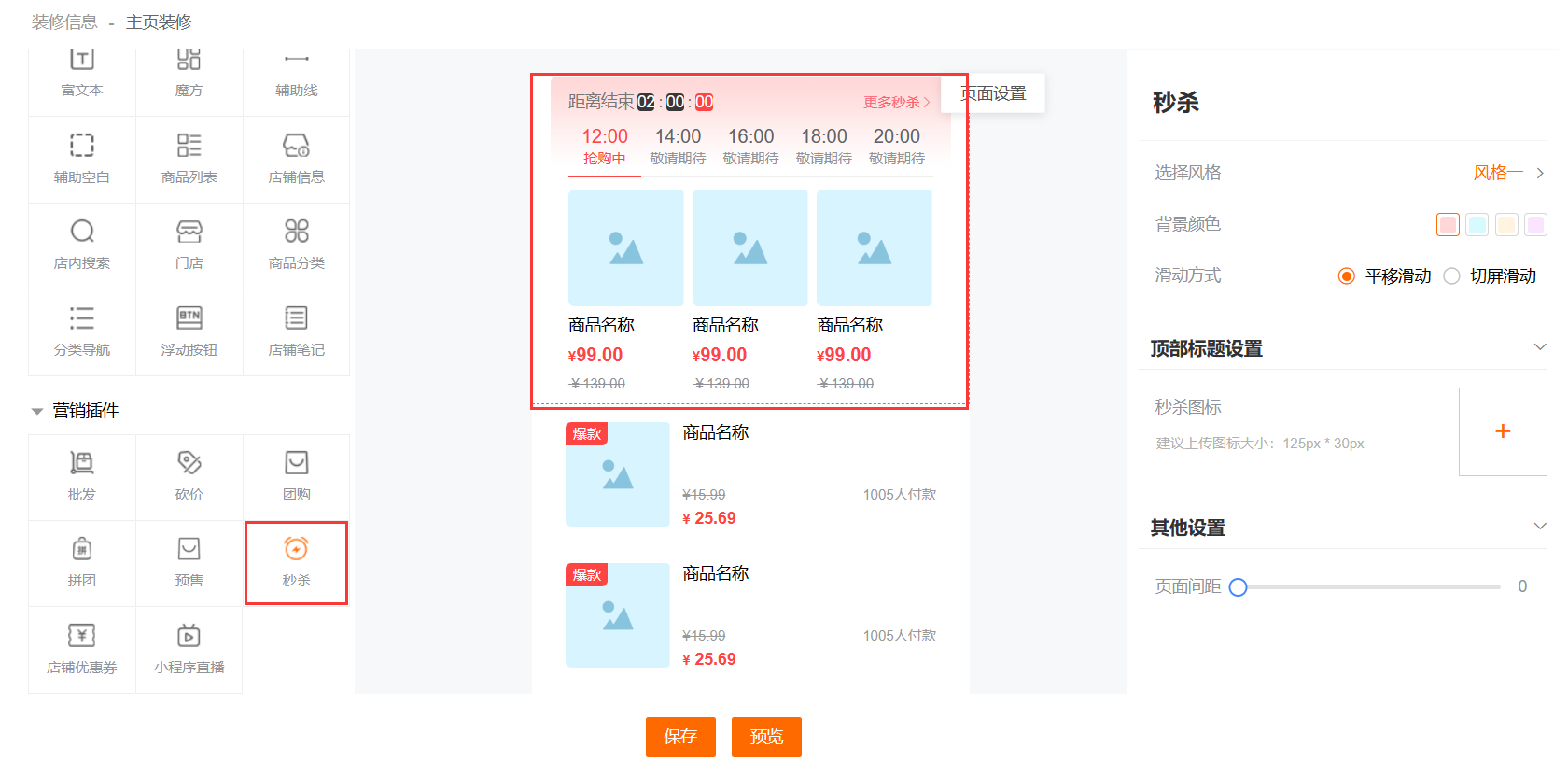Collapse the 其他设置 section
The height and width of the screenshot is (775, 1568).
(x=1539, y=527)
